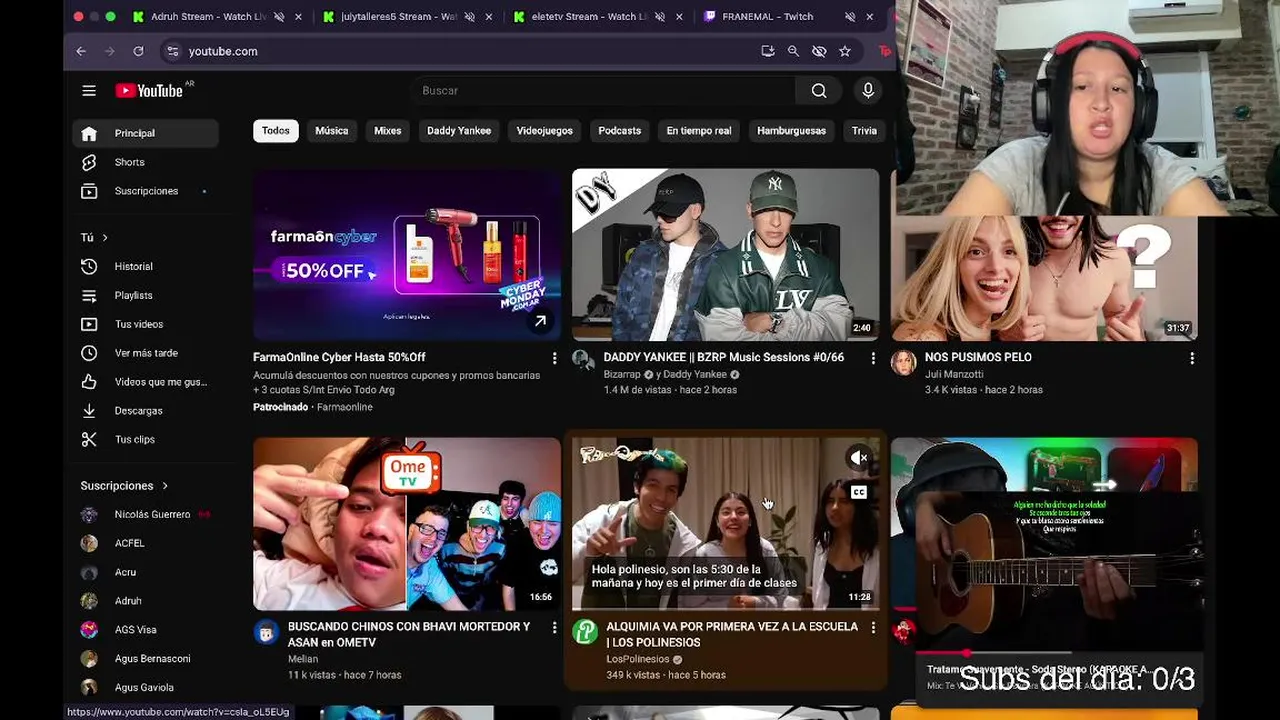1280x720 pixels.
Task: Select the Podcasts filter chip
Action: [620, 131]
